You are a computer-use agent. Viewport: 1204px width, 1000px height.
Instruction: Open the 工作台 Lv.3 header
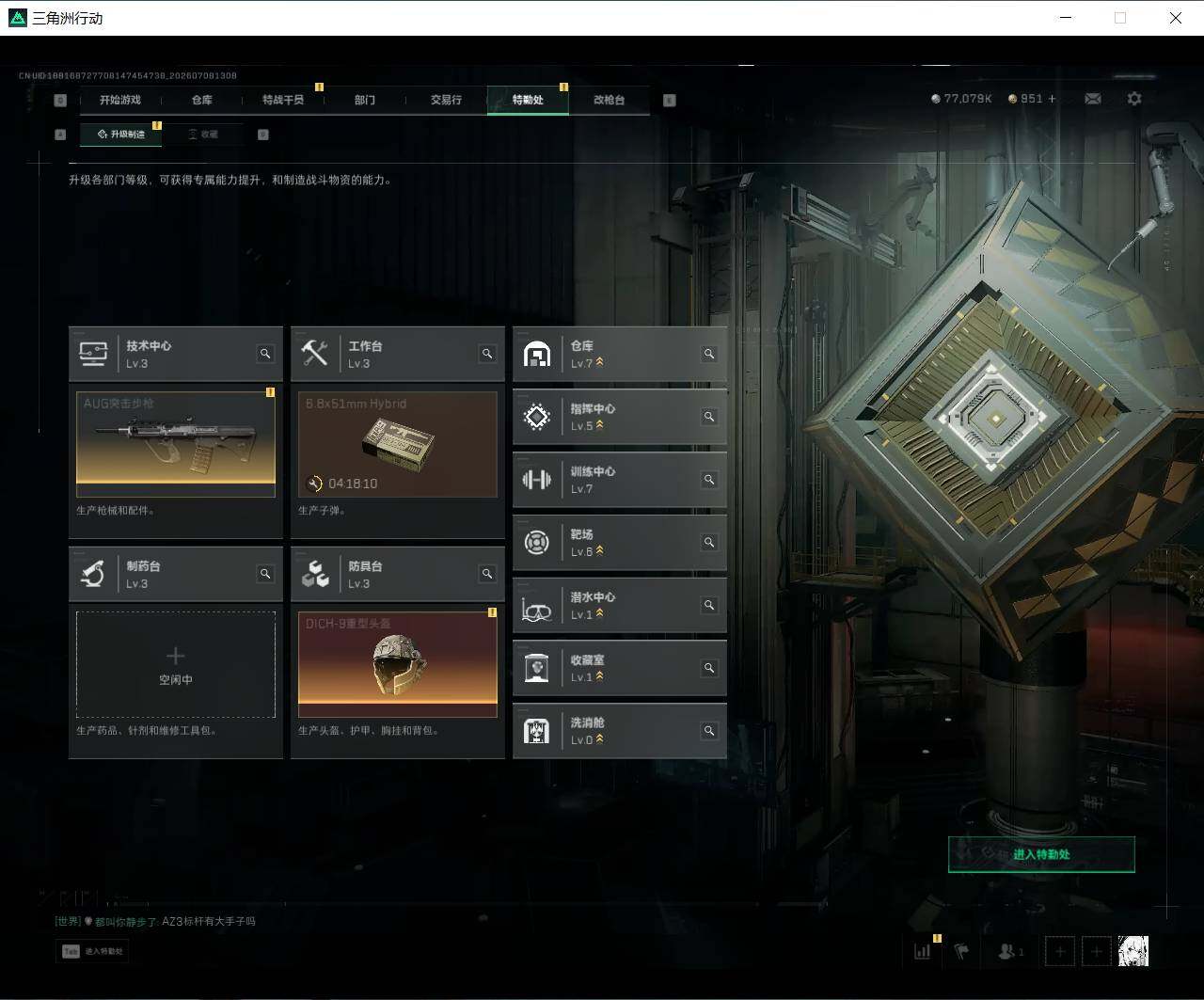(x=398, y=354)
